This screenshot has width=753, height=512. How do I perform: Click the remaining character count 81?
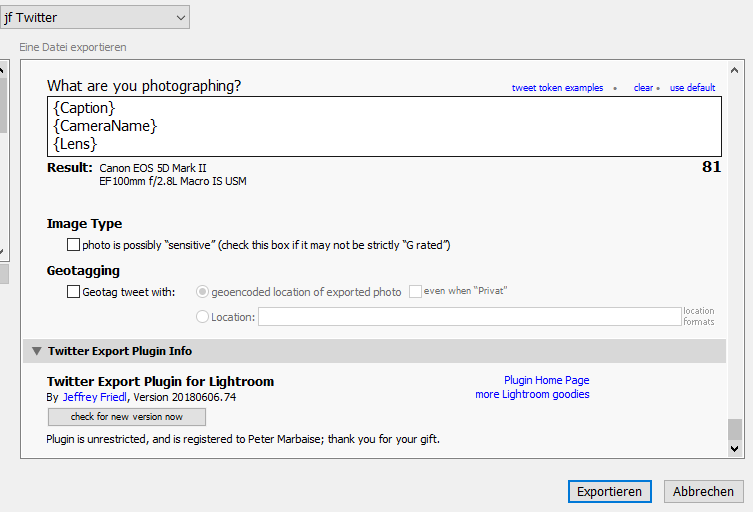(x=711, y=167)
